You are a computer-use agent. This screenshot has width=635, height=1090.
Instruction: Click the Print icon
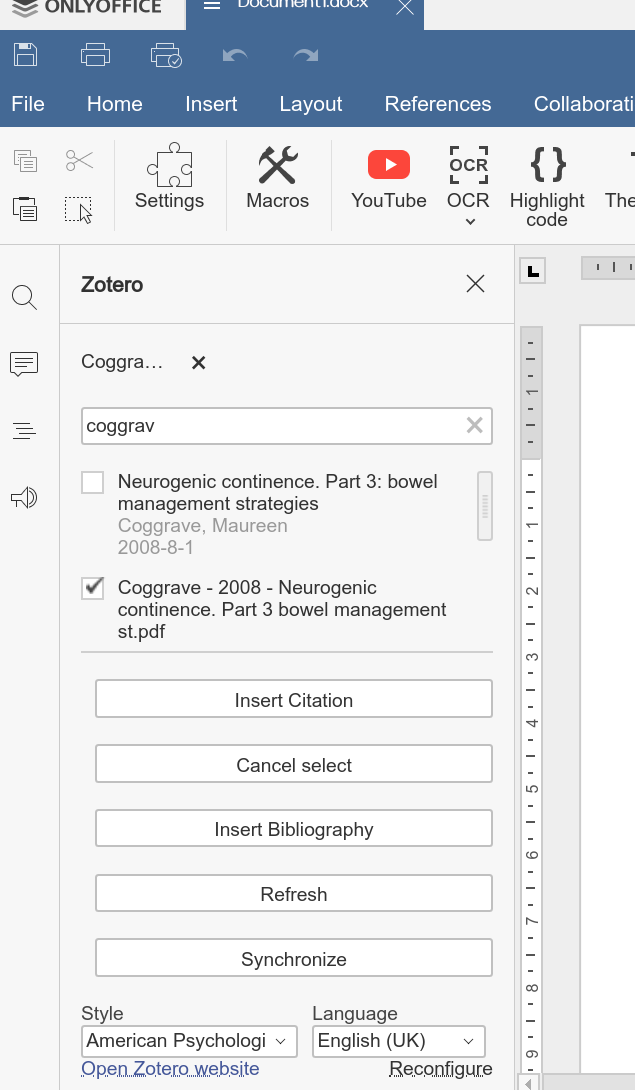(x=95, y=54)
